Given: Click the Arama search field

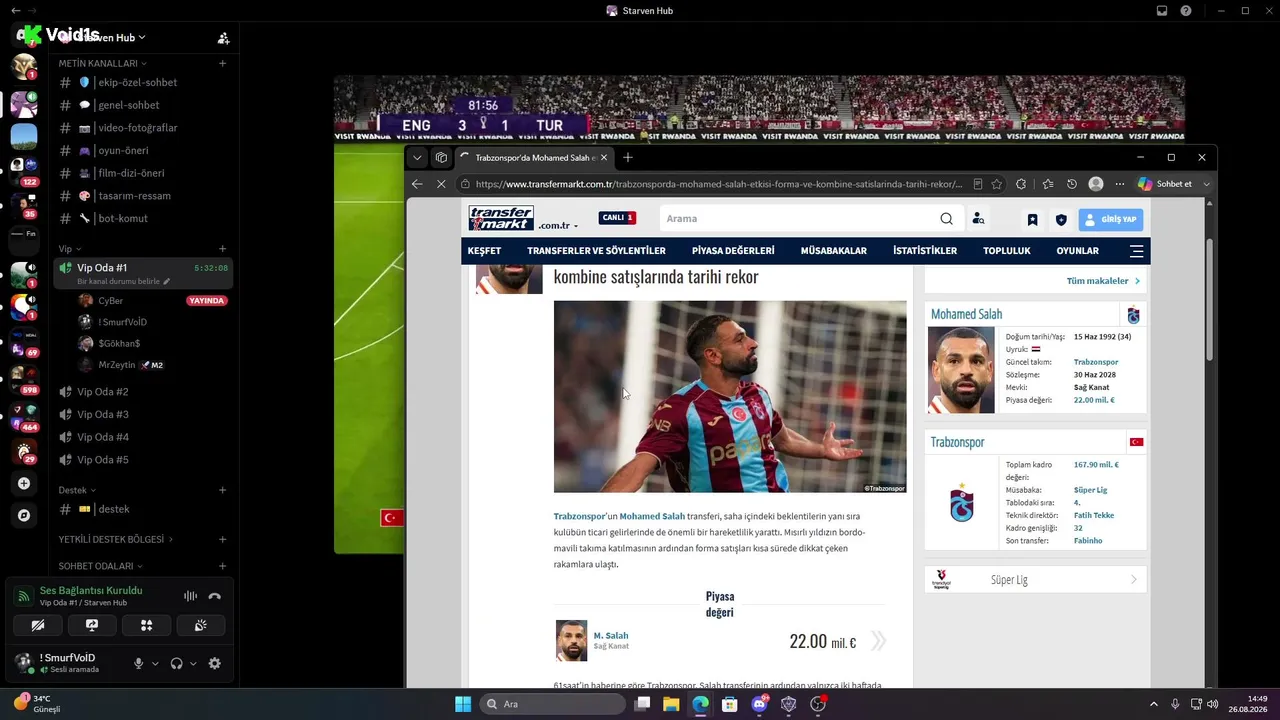Looking at the screenshot, I should (x=798, y=219).
